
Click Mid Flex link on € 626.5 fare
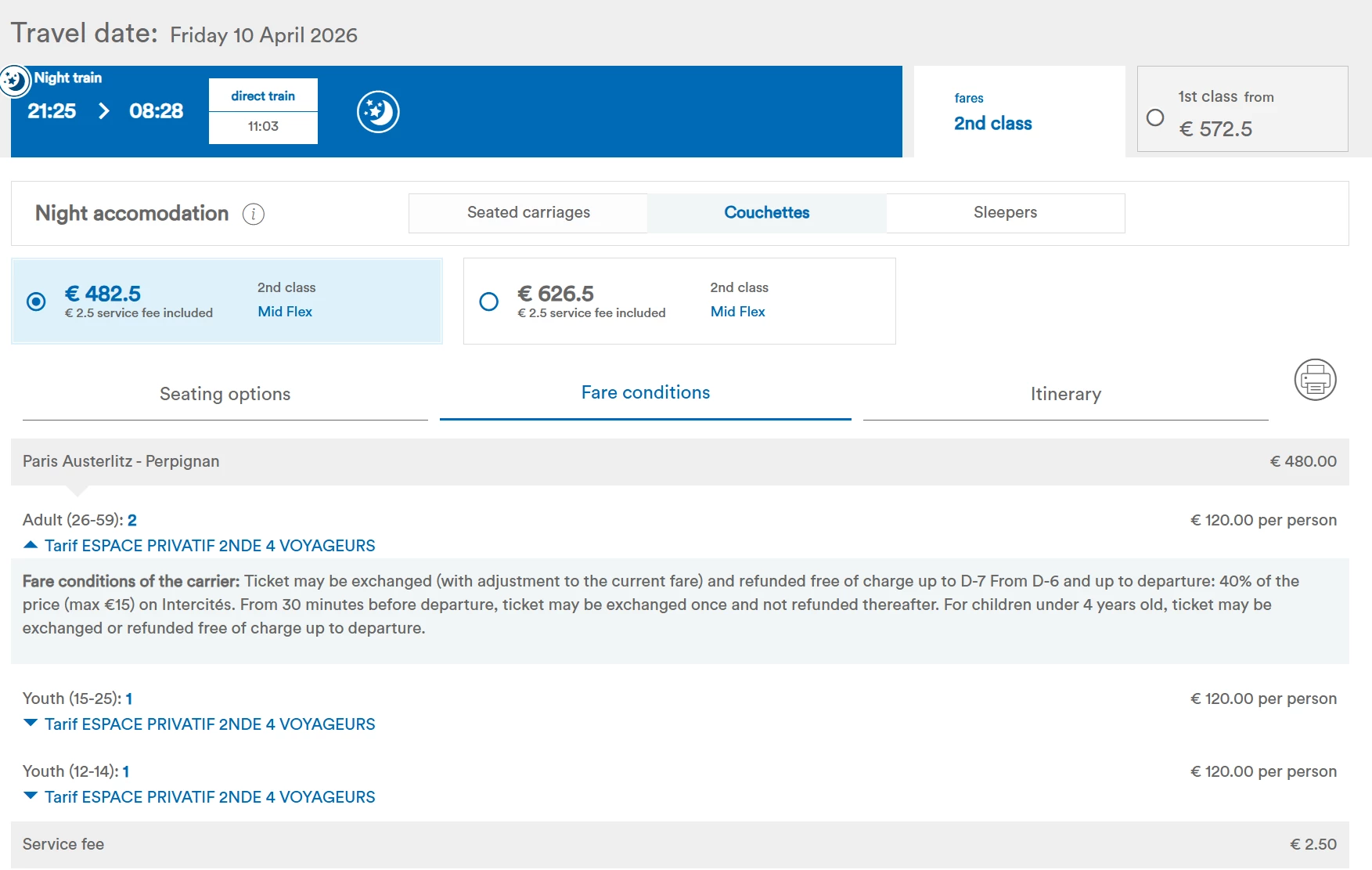coord(737,312)
